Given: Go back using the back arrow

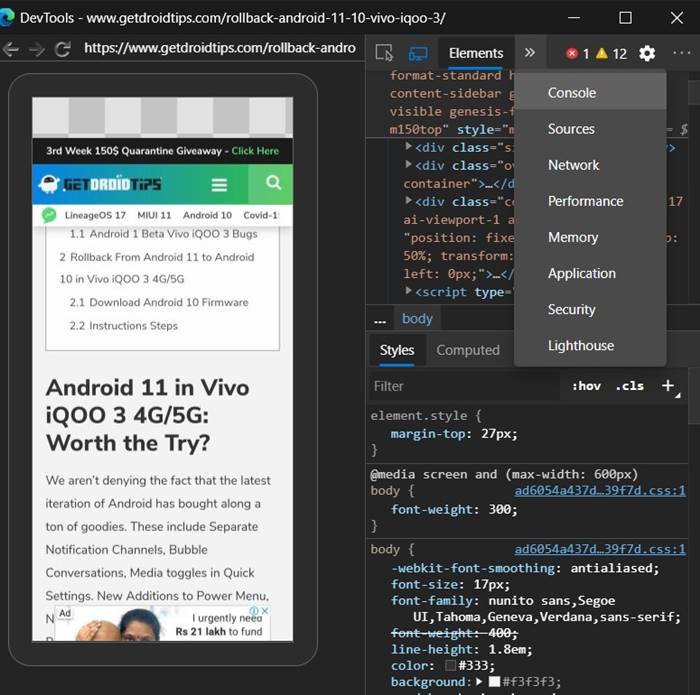Looking at the screenshot, I should pyautogui.click(x=11, y=48).
